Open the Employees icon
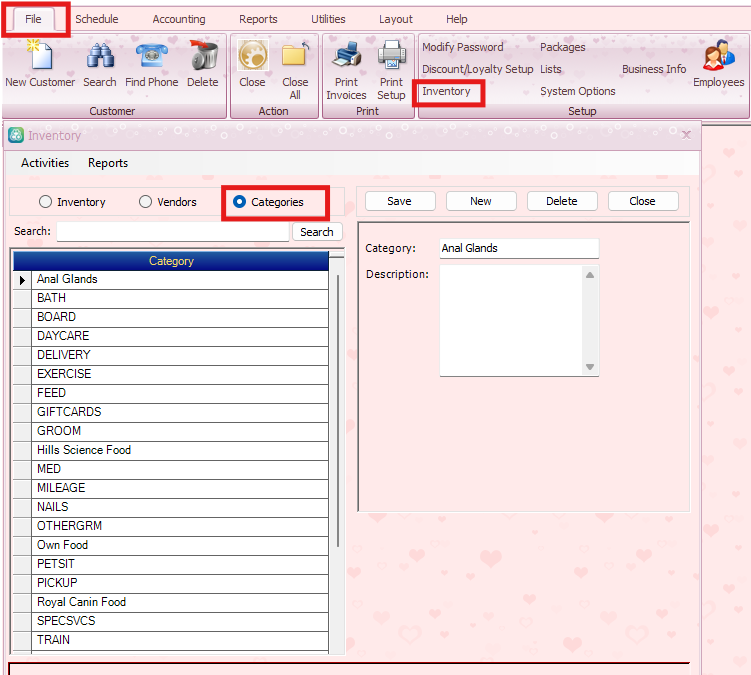This screenshot has width=751, height=675. (718, 58)
